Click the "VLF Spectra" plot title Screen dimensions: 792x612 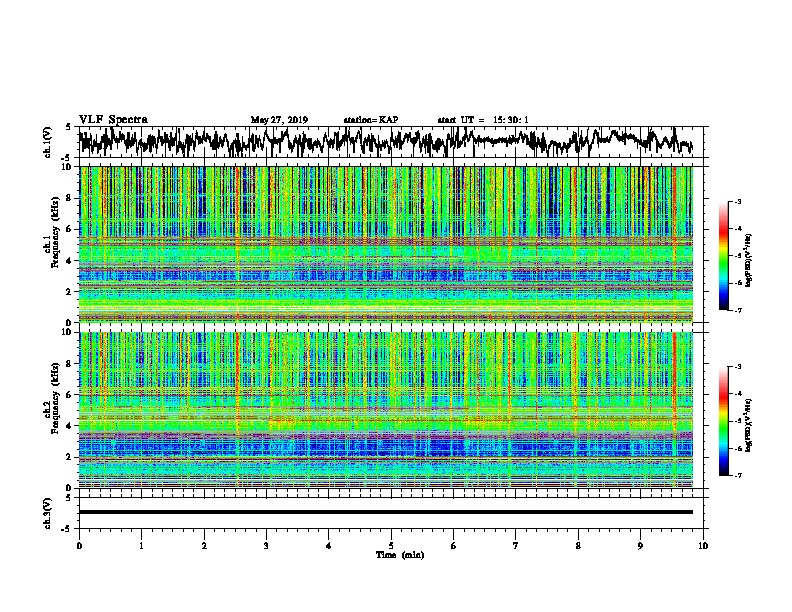[x=113, y=119]
